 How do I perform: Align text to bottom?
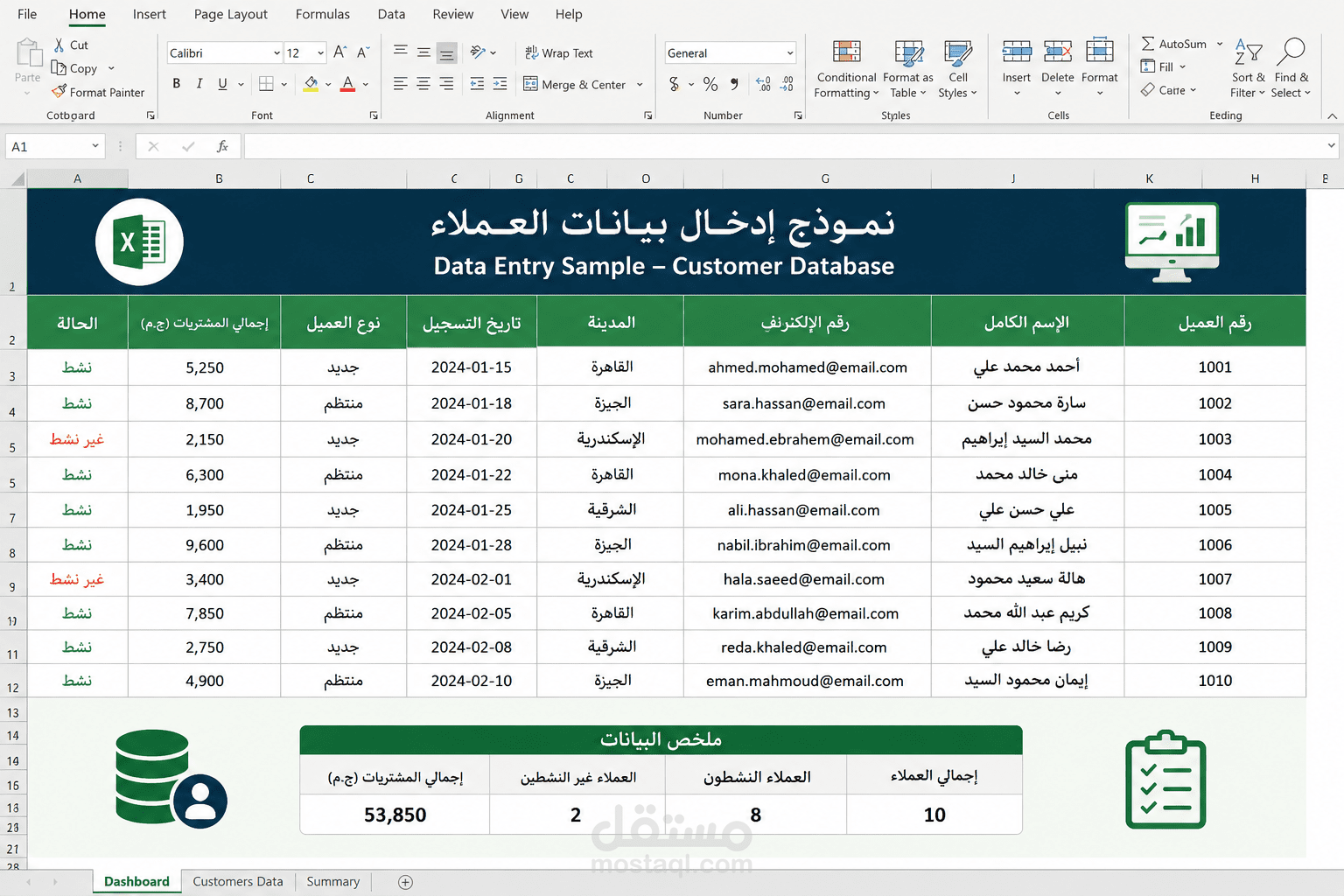click(446, 52)
